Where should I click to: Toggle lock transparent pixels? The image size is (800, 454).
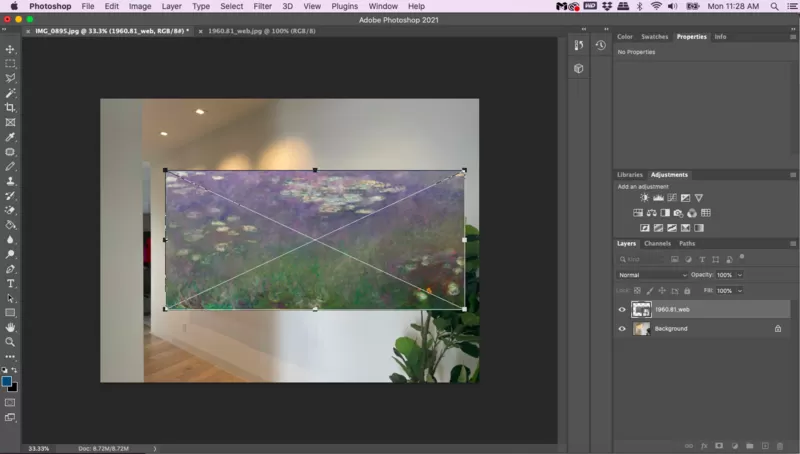(637, 291)
